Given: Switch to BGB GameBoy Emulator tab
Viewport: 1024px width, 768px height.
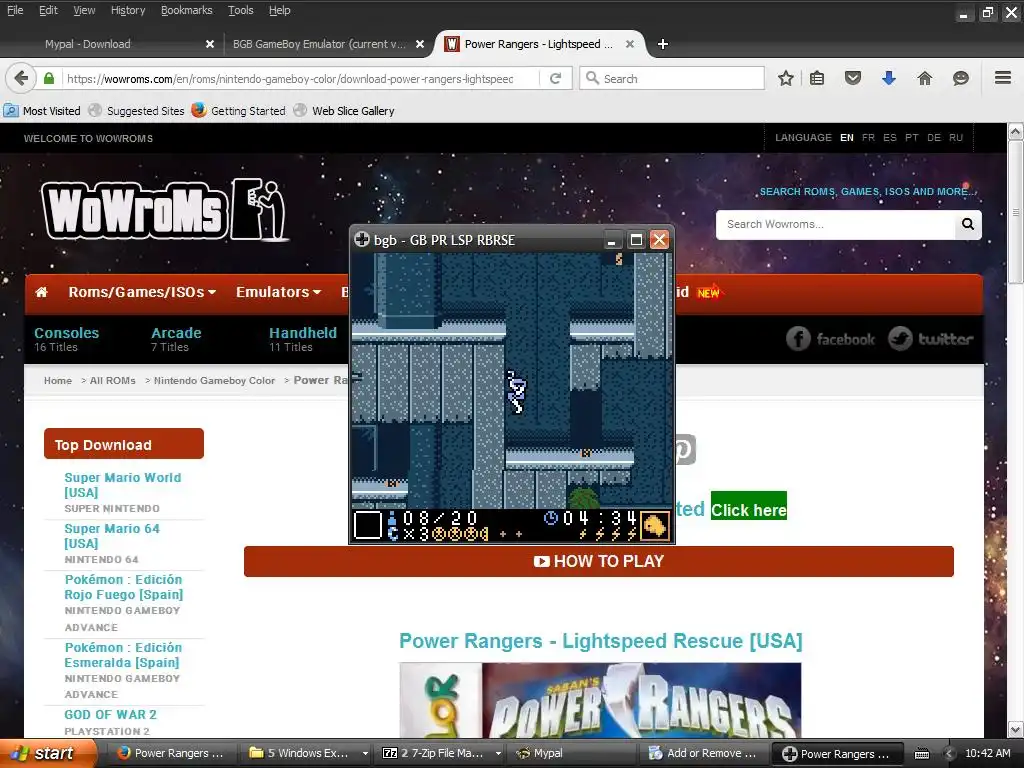Looking at the screenshot, I should [x=320, y=44].
